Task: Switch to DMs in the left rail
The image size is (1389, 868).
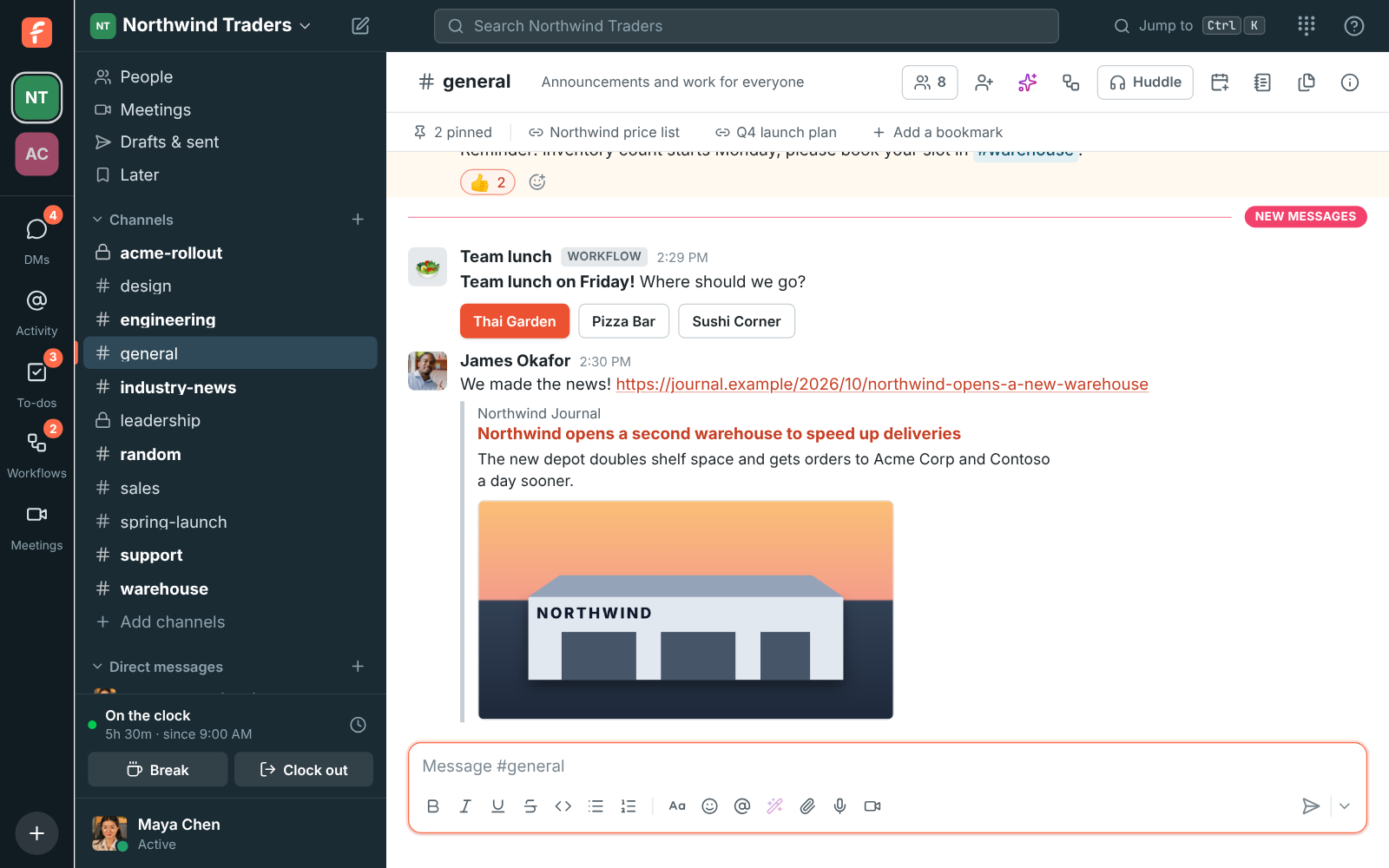Action: click(x=36, y=238)
